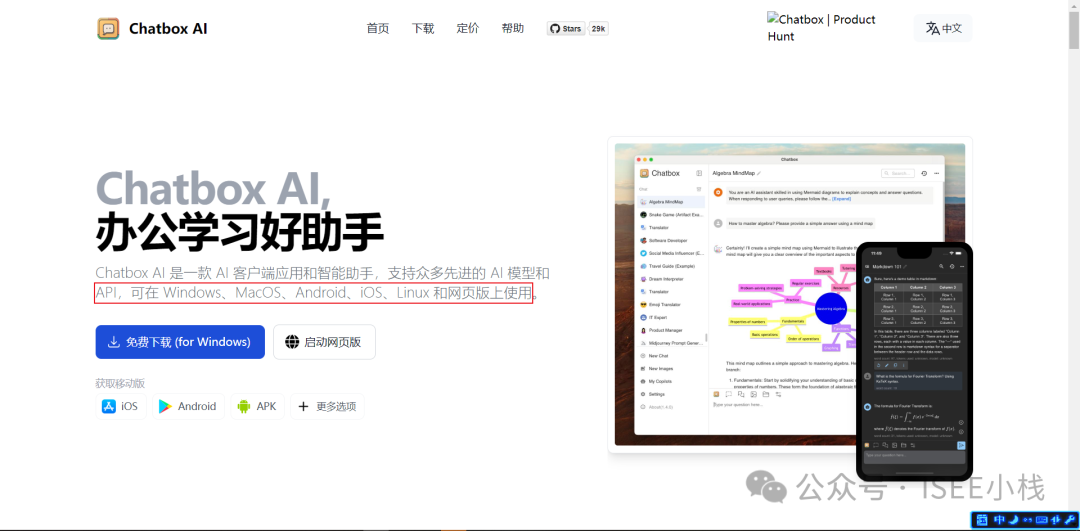
Task: Download the APK version
Action: [257, 406]
